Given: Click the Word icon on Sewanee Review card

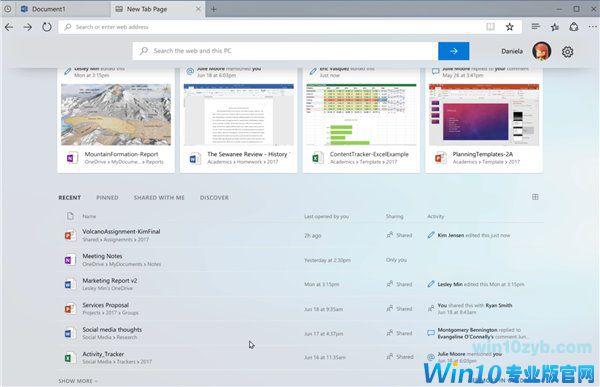Looking at the screenshot, I should click(x=195, y=158).
